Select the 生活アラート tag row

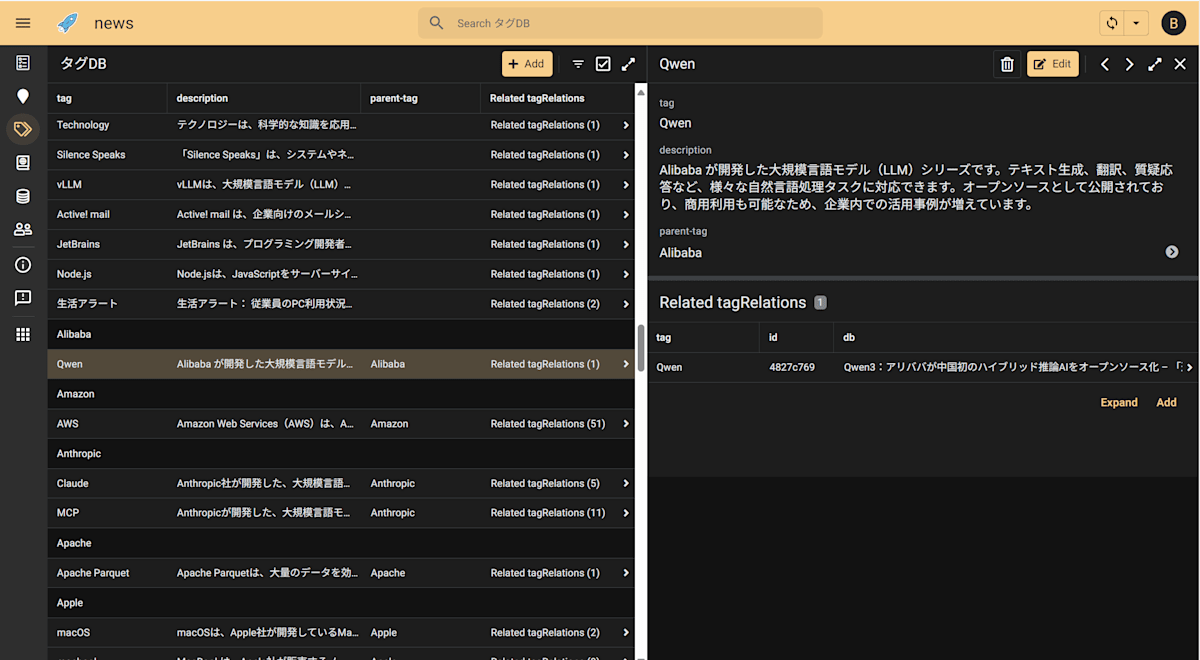coord(341,304)
